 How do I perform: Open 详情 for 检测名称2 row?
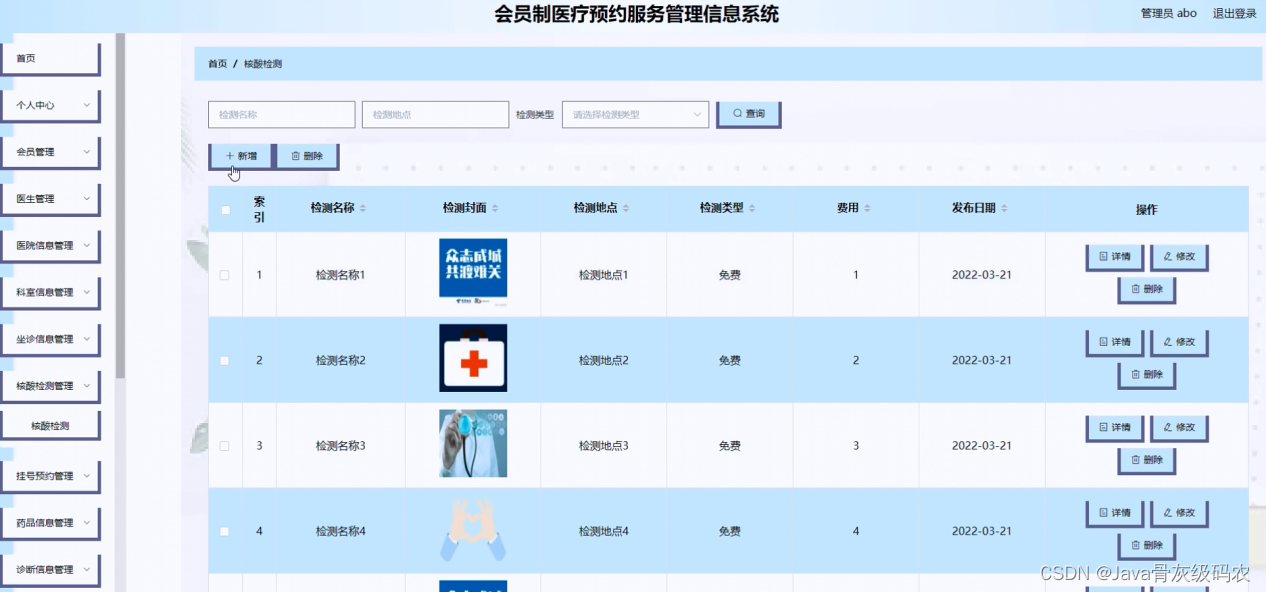1114,342
